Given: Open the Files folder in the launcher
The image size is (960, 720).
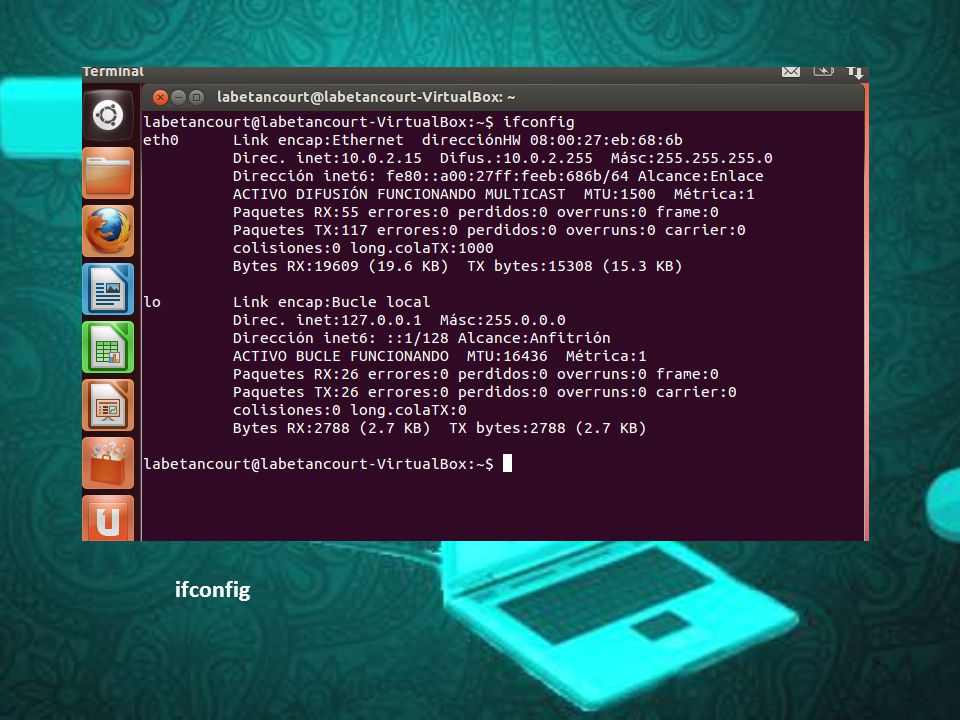Looking at the screenshot, I should tap(108, 173).
